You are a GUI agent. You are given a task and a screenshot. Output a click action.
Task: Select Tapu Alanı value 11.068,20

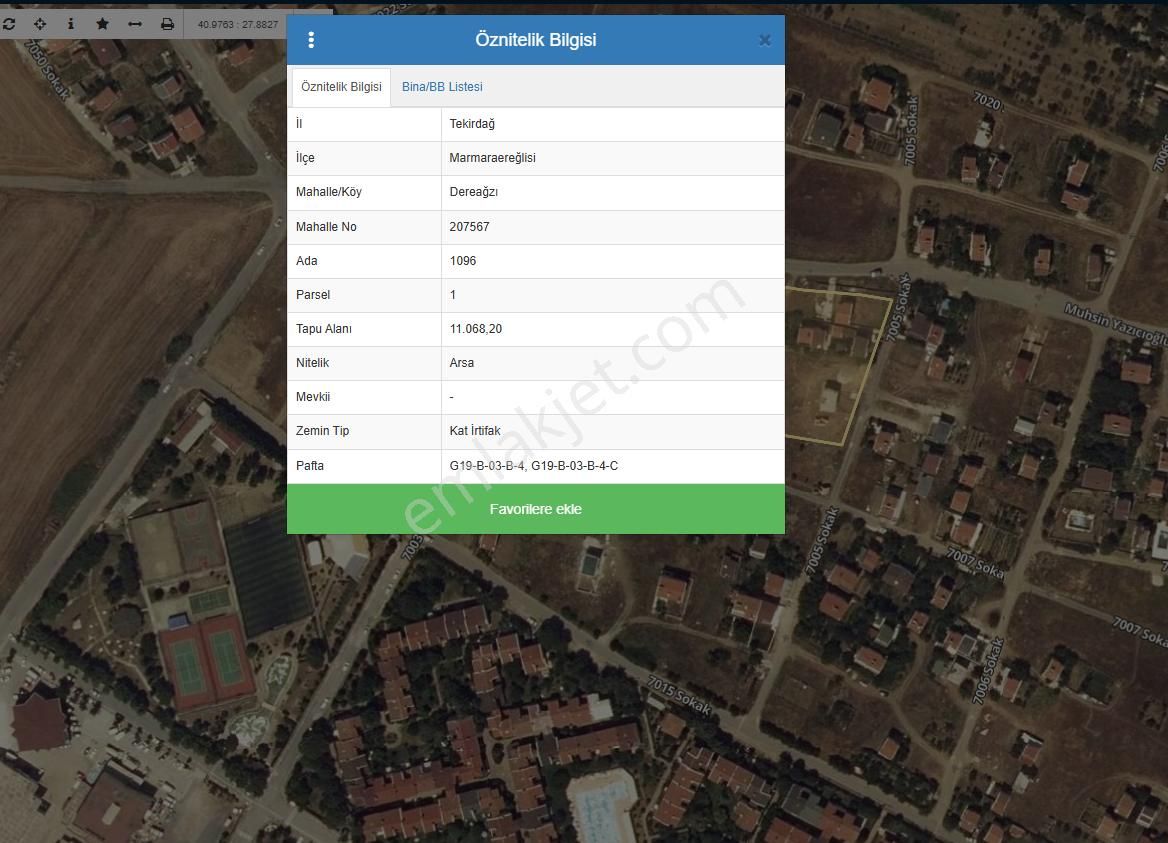point(476,328)
